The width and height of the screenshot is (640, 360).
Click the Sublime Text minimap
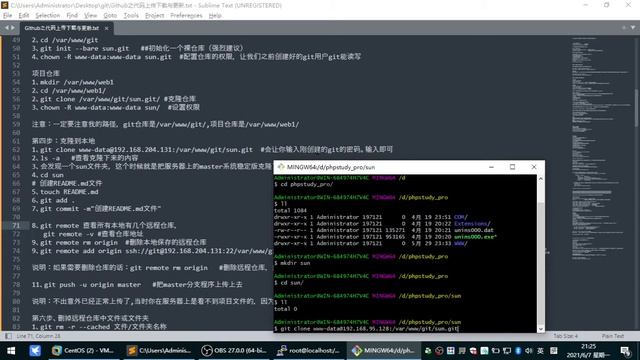coord(602,149)
